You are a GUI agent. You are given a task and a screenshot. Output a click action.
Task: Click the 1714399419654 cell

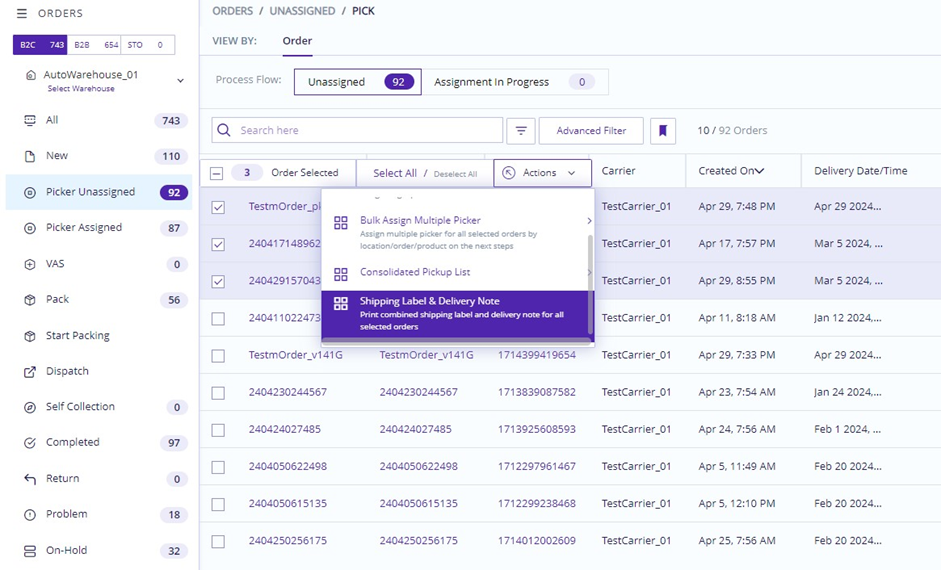click(x=537, y=355)
